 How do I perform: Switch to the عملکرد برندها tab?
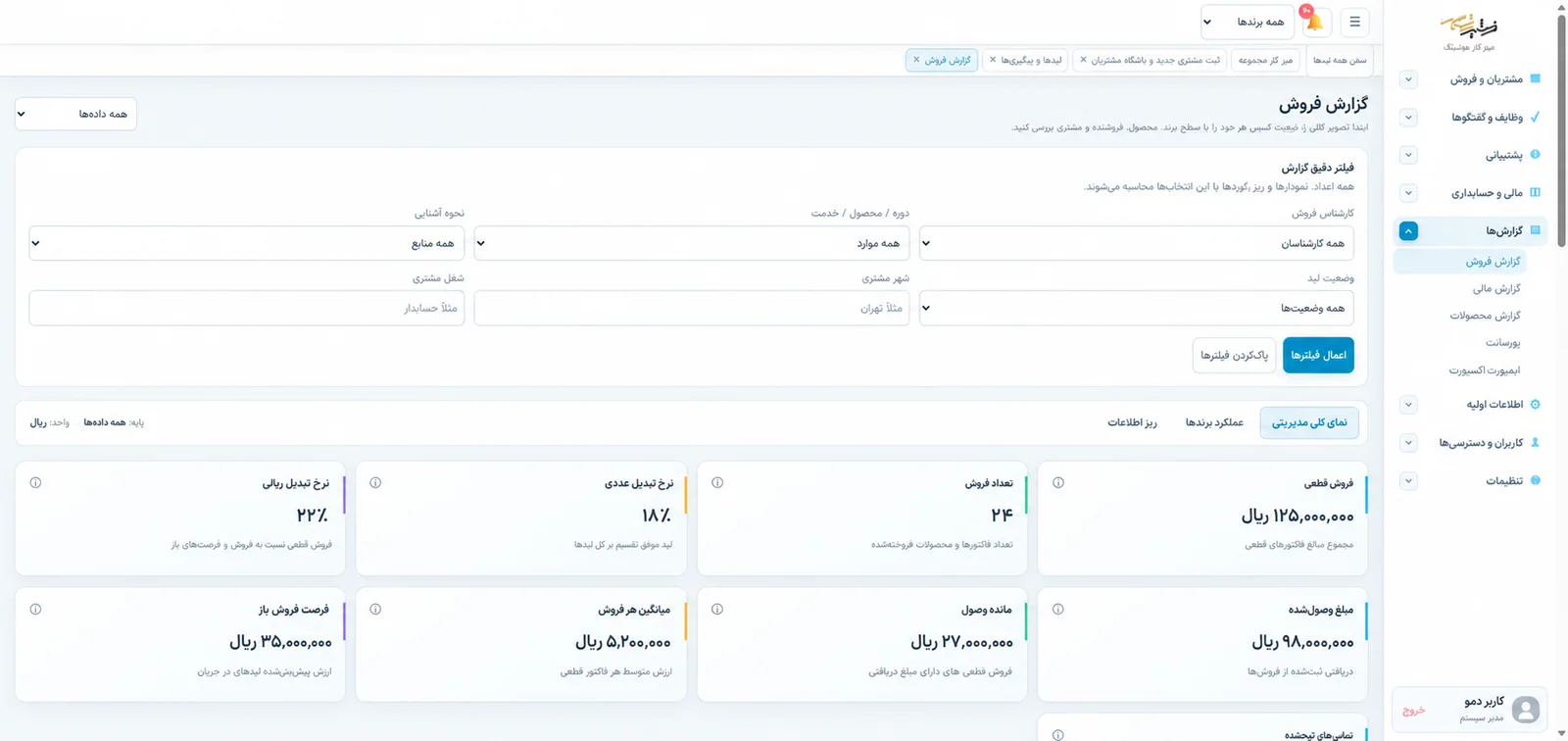click(x=1214, y=422)
